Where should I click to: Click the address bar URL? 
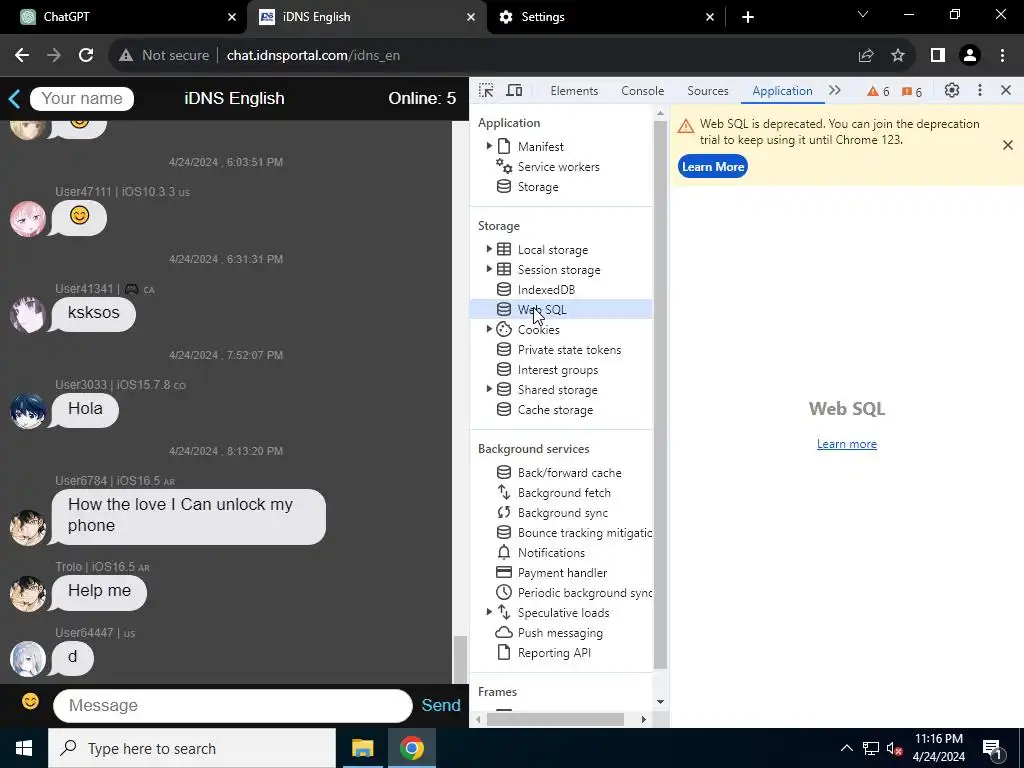[x=313, y=56]
